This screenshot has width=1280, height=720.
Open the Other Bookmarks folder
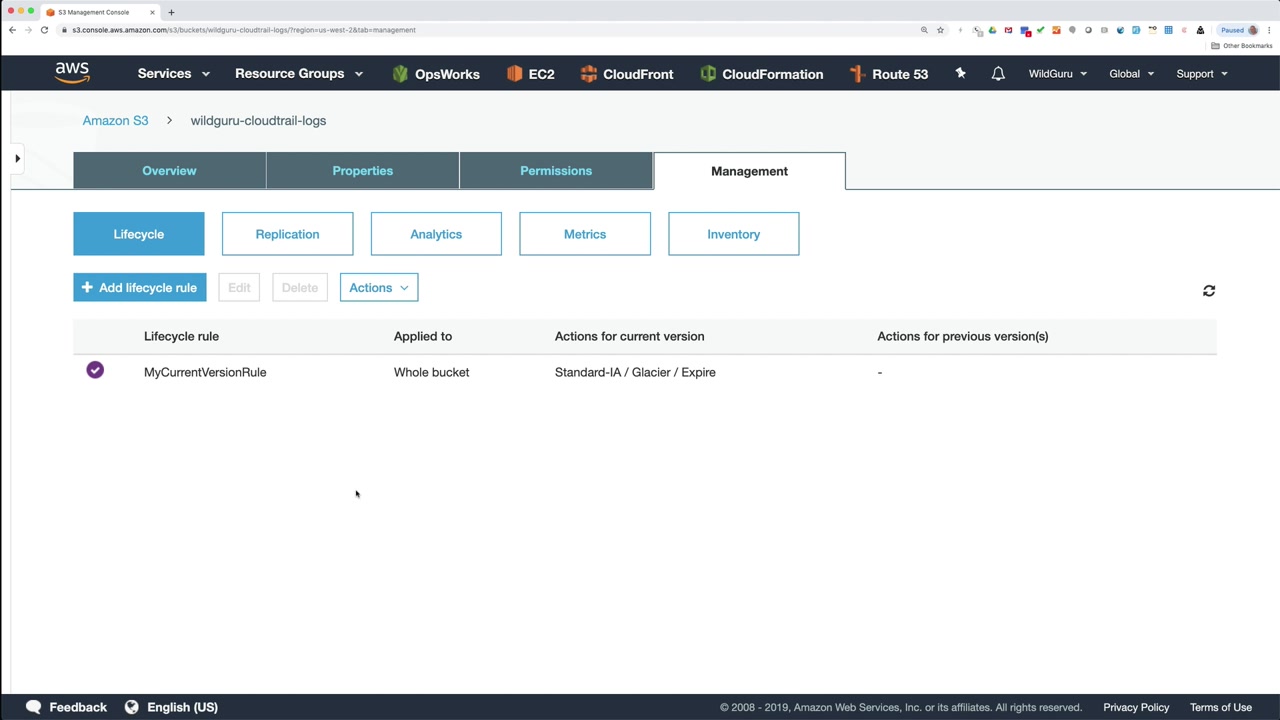(1241, 46)
